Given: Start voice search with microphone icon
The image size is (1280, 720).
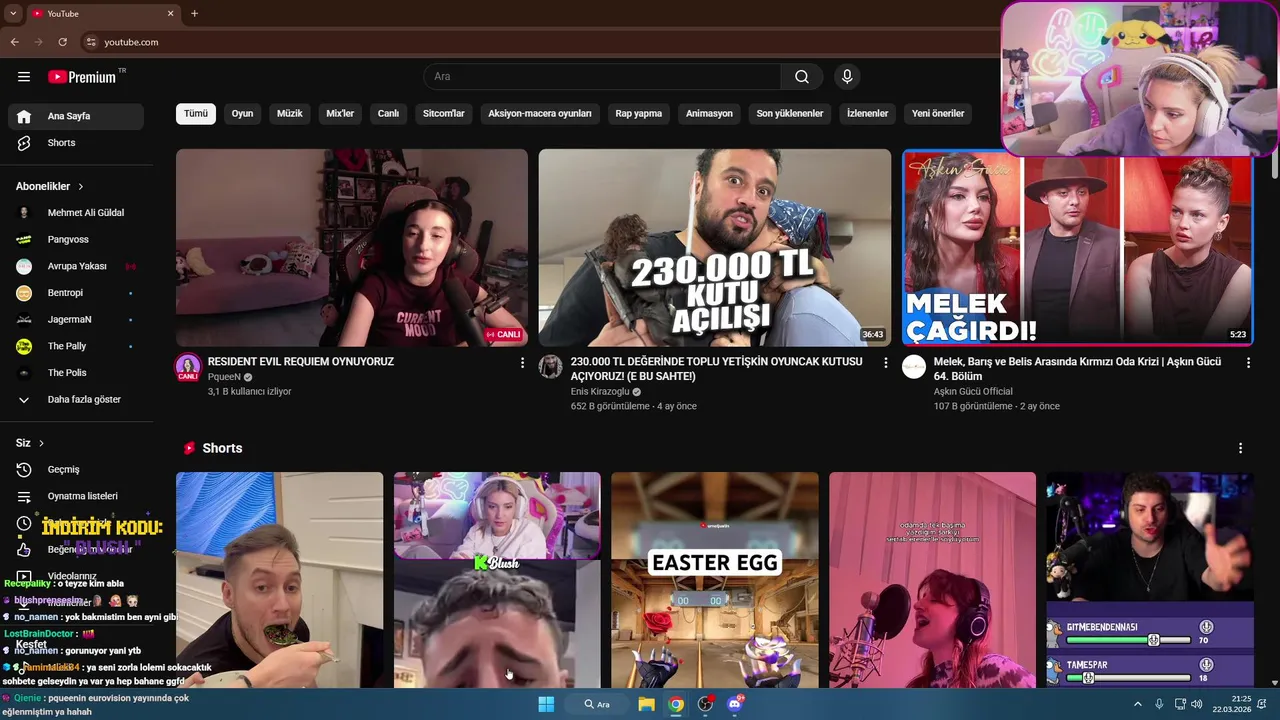Looking at the screenshot, I should (x=847, y=77).
